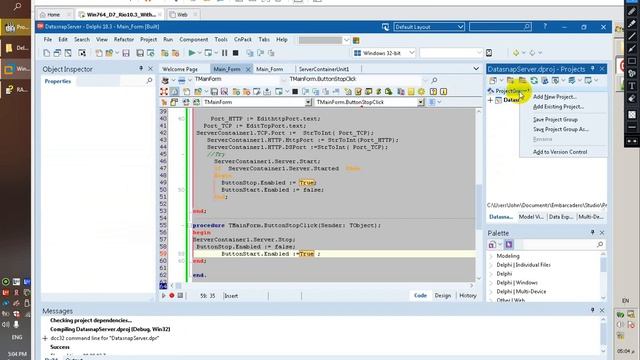Open the History tab below editor
The height and width of the screenshot is (360, 640).
[x=468, y=296]
